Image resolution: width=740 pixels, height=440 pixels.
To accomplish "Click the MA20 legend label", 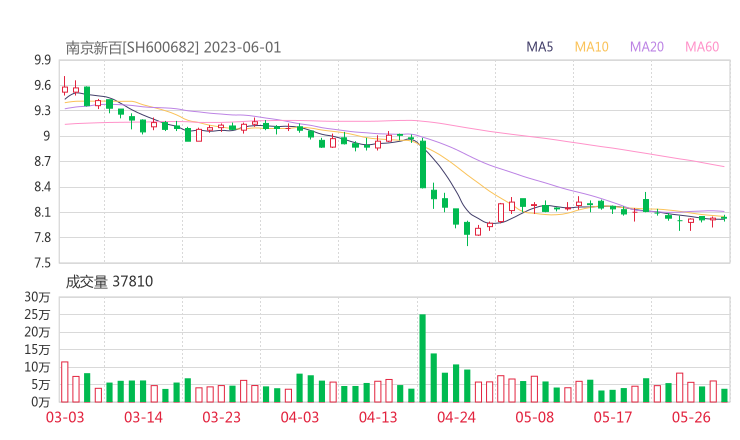I will [x=647, y=47].
